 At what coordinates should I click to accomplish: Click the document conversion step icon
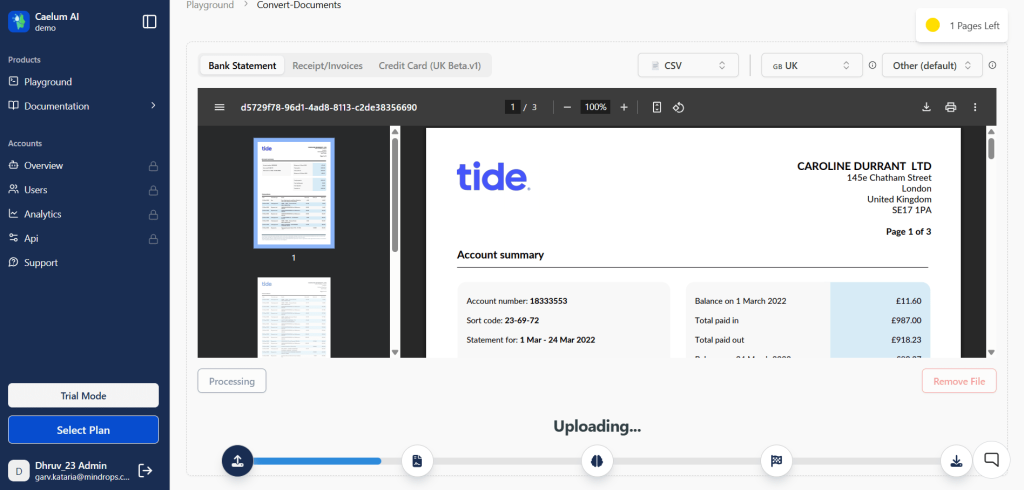[x=417, y=461]
